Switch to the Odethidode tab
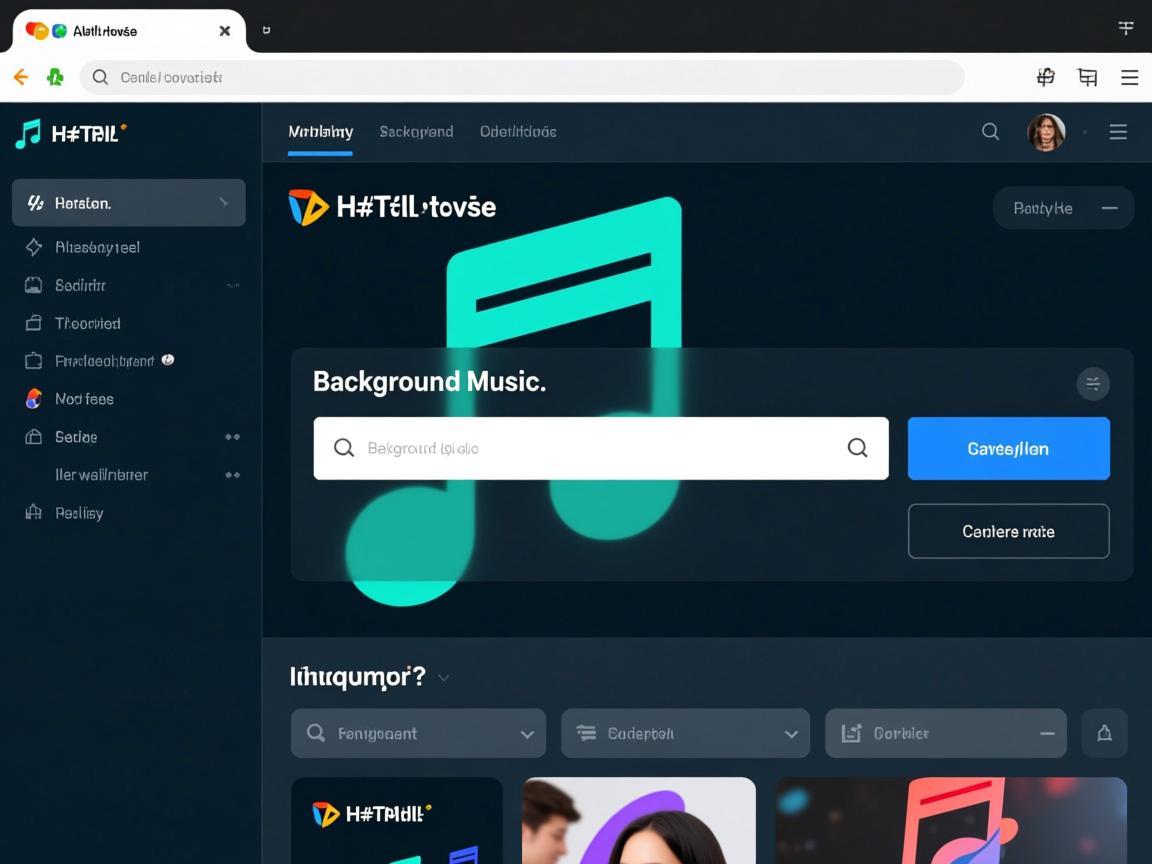 point(518,132)
